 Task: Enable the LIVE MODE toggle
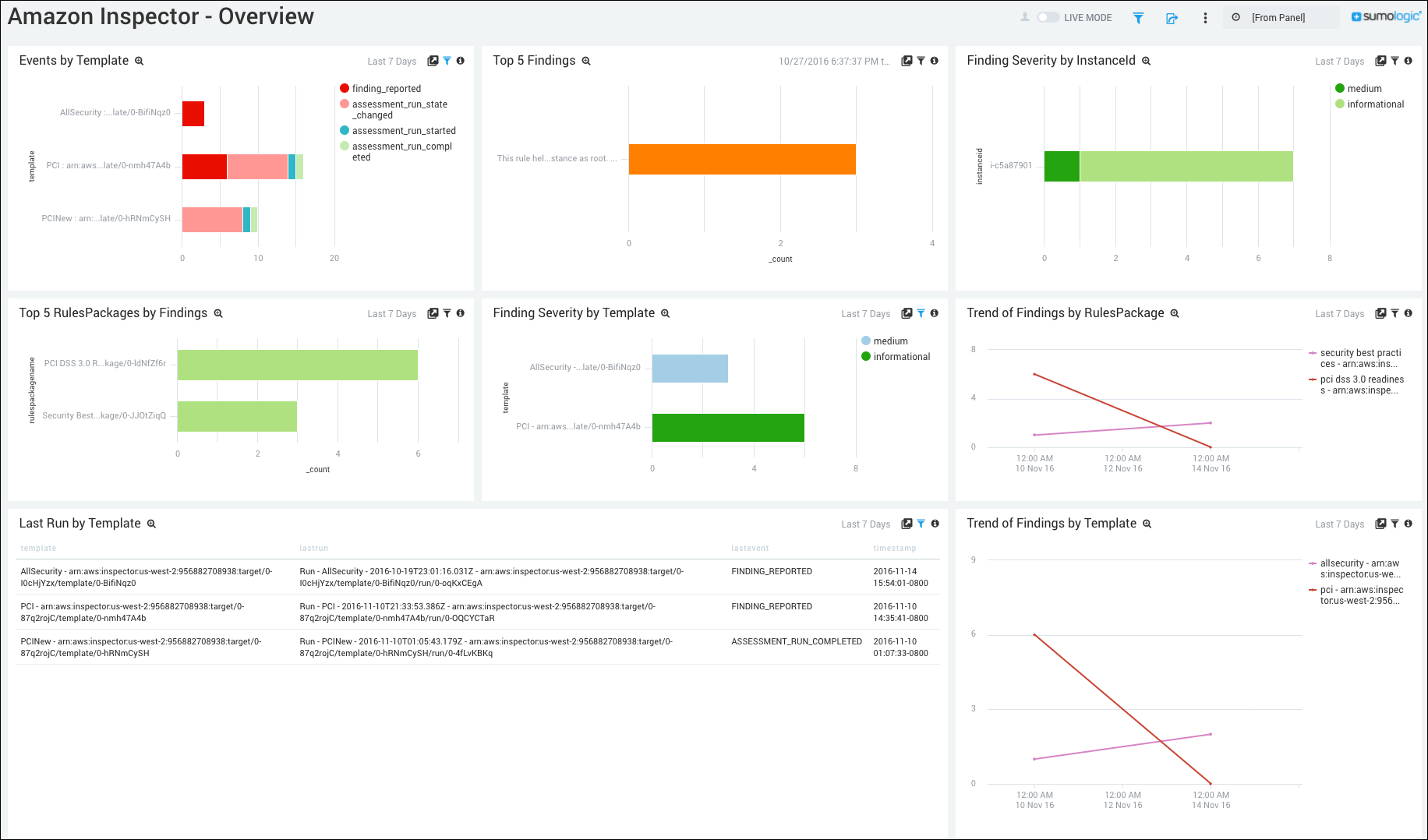tap(1048, 17)
